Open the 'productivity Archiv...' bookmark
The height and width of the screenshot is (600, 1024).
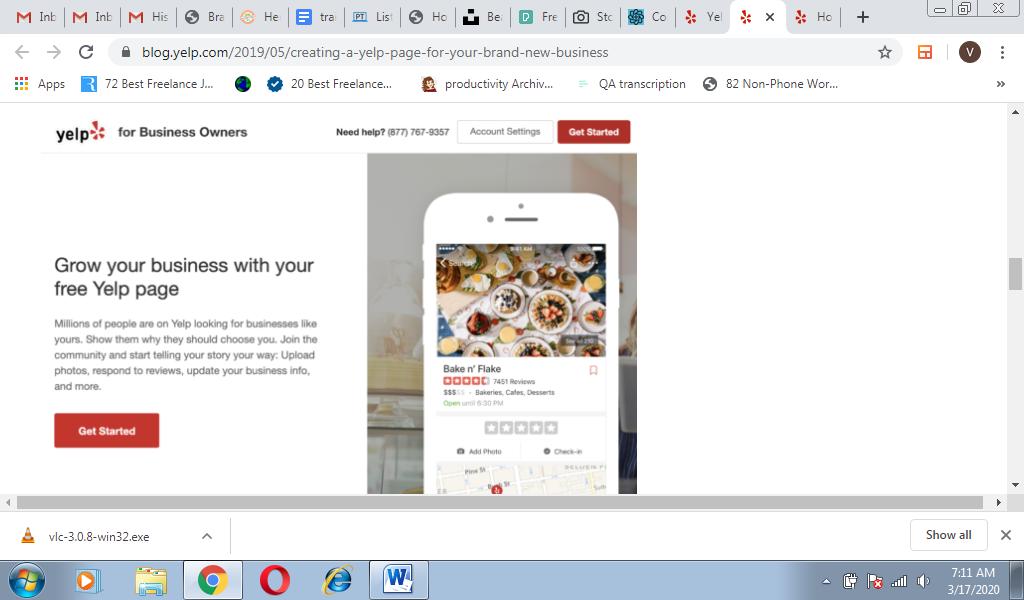488,84
